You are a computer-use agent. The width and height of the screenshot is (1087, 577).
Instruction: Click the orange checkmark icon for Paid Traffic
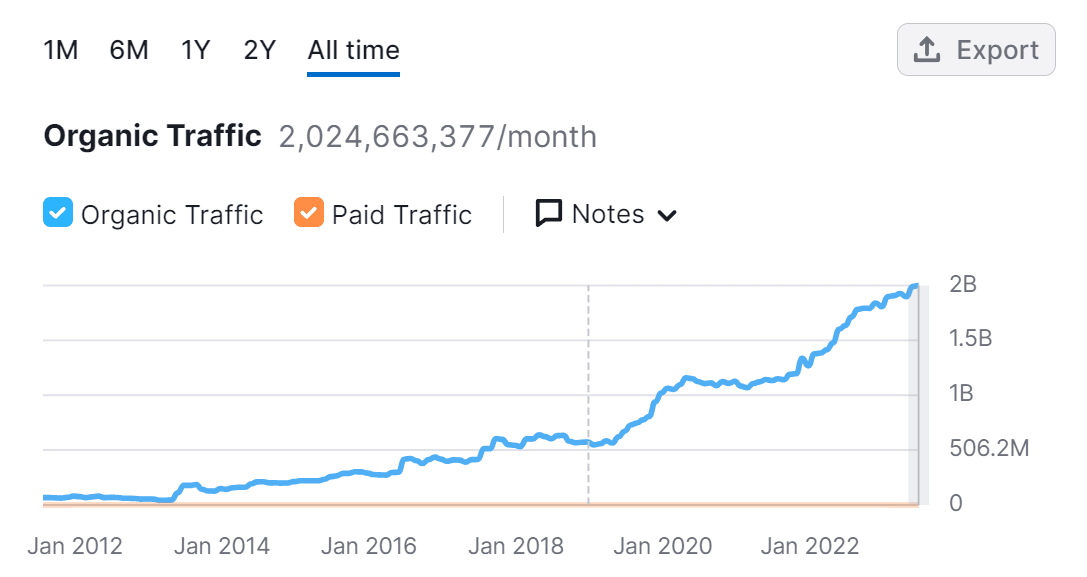307,213
